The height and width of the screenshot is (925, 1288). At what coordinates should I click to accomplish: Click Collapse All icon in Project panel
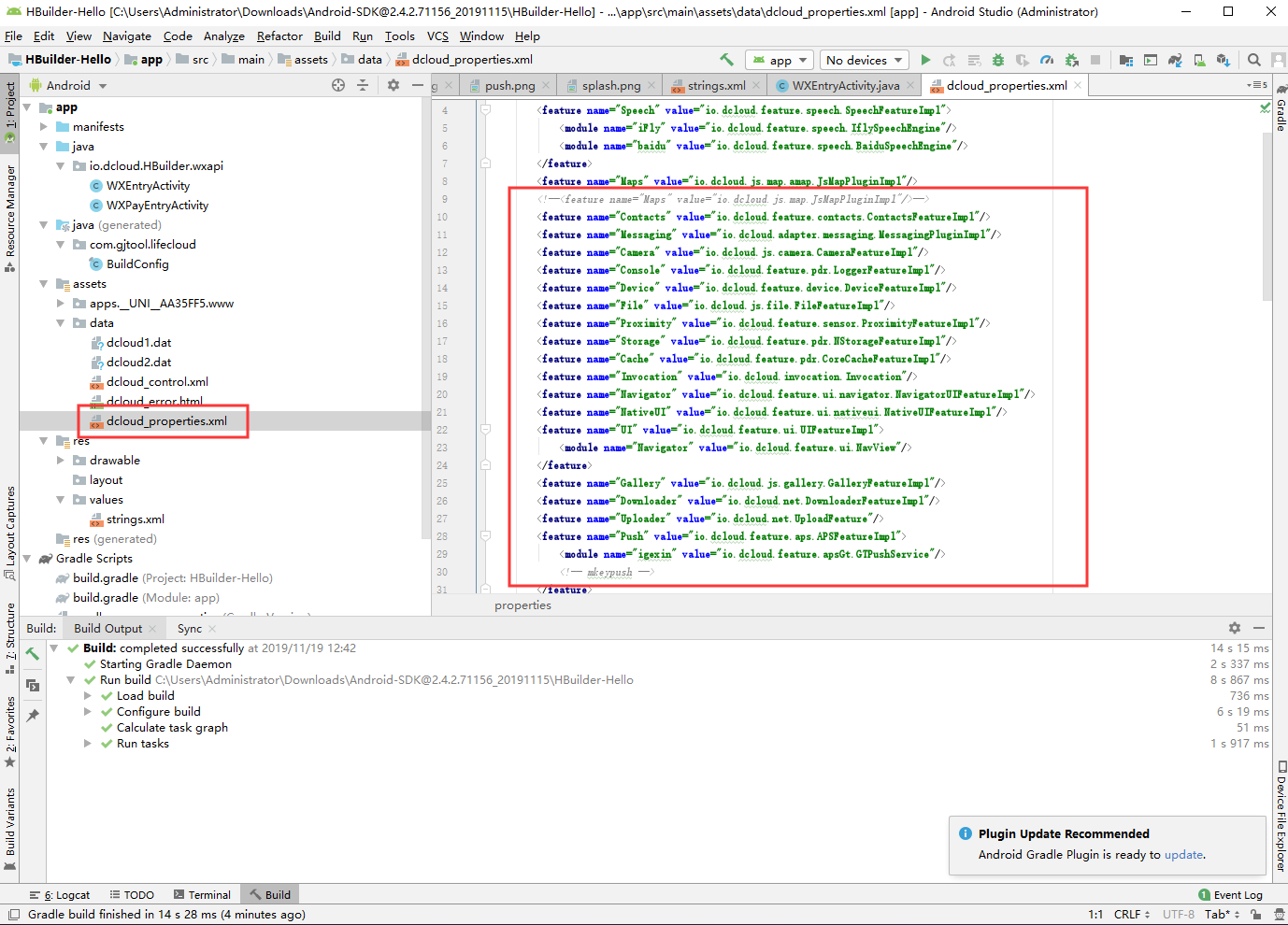[x=363, y=85]
